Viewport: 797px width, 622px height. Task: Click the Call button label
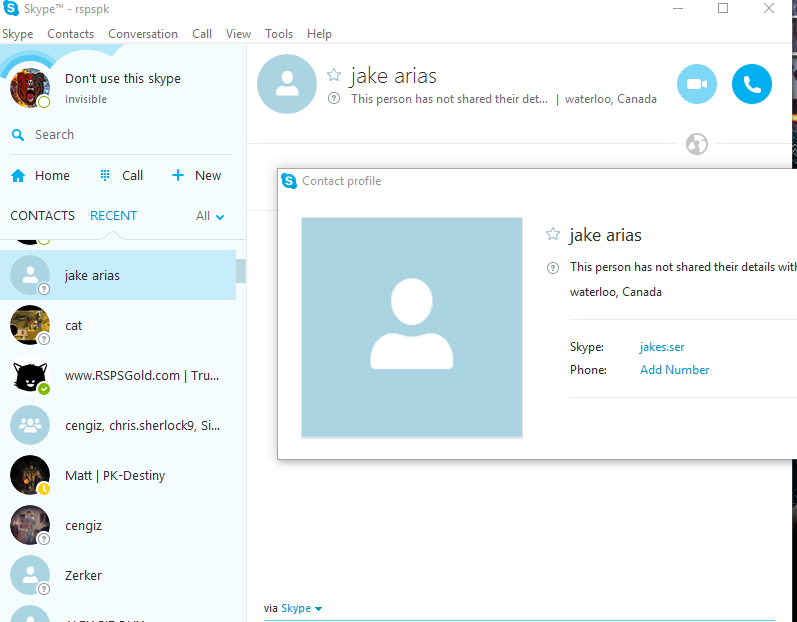pyautogui.click(x=133, y=176)
